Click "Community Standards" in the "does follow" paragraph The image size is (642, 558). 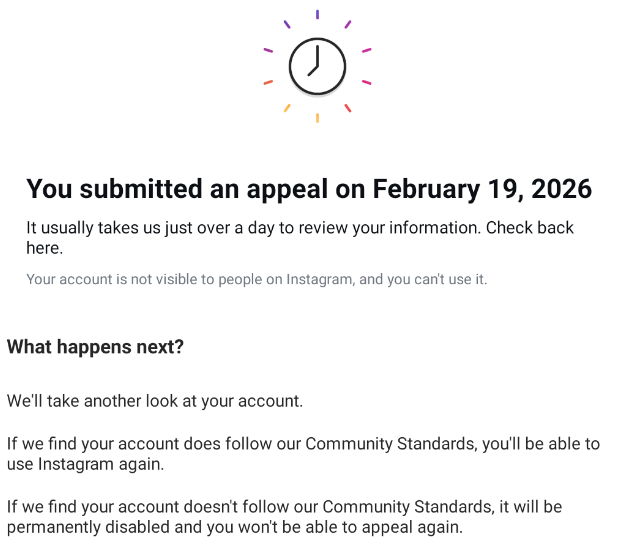(x=389, y=443)
